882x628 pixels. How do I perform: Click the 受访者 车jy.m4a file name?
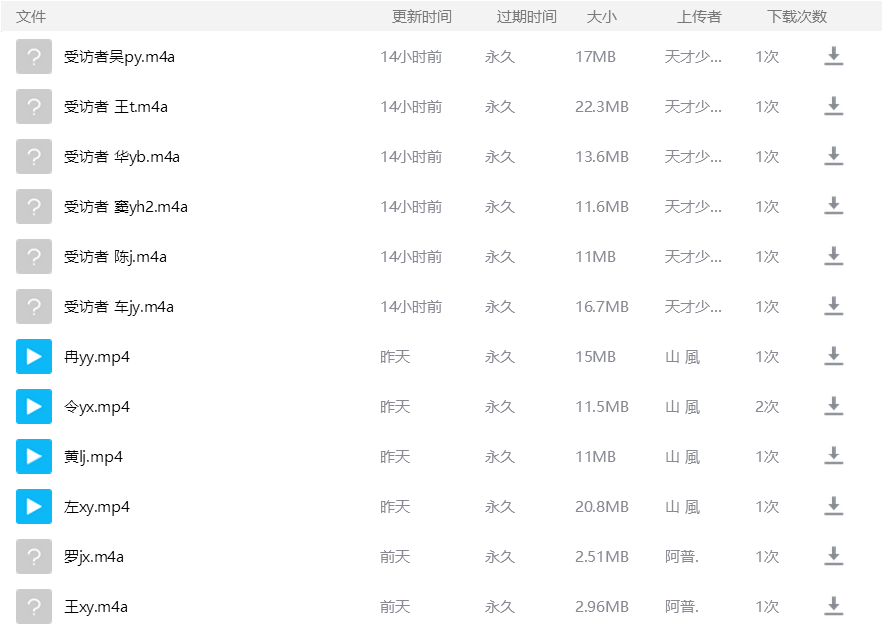point(118,307)
